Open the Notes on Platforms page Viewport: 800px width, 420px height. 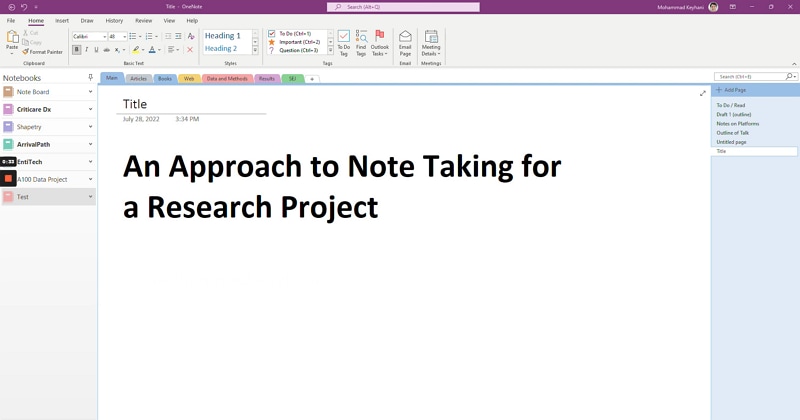coord(738,123)
